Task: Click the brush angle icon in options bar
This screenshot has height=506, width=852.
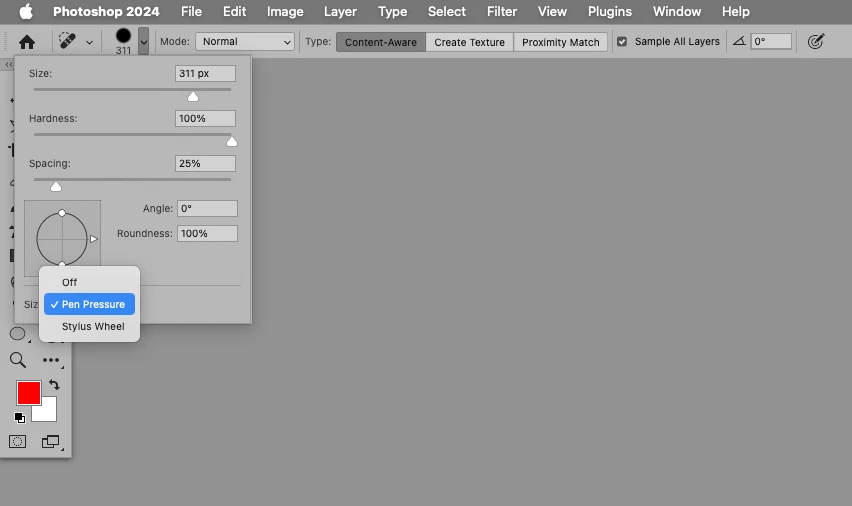Action: pos(739,41)
